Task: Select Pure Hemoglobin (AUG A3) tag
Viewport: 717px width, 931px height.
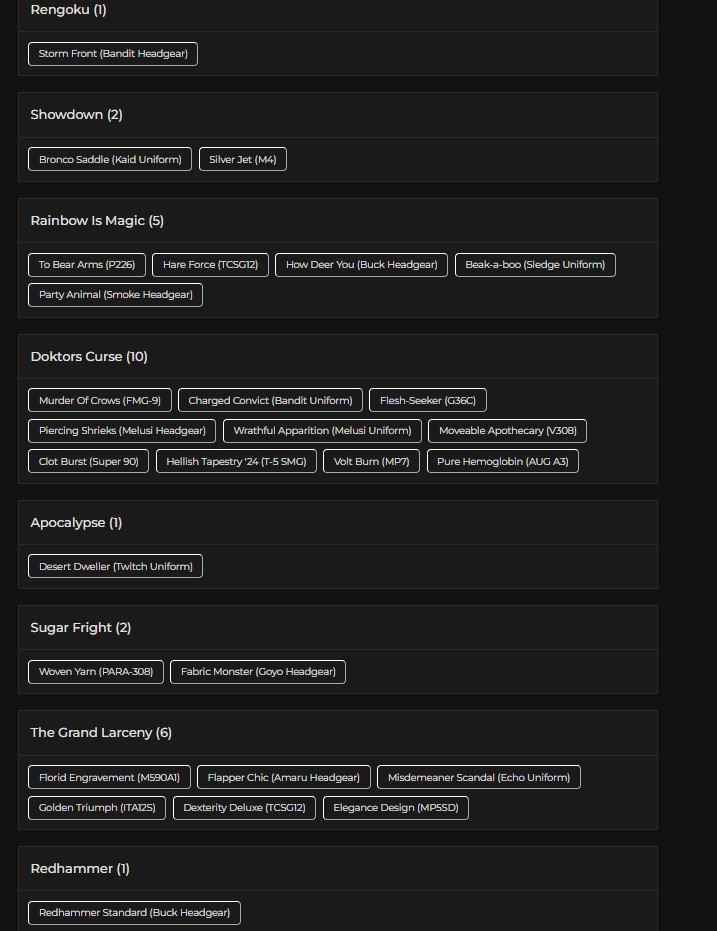Action: (x=502, y=461)
